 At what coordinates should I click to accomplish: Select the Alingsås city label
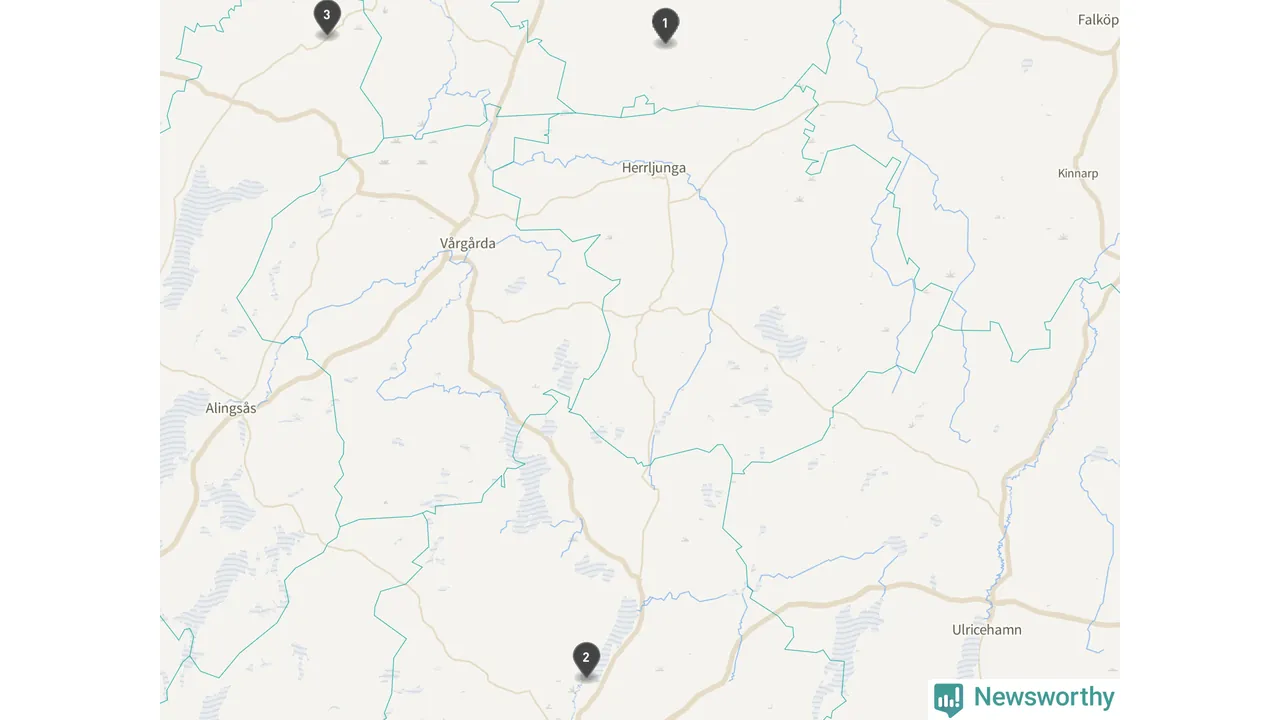tap(231, 408)
